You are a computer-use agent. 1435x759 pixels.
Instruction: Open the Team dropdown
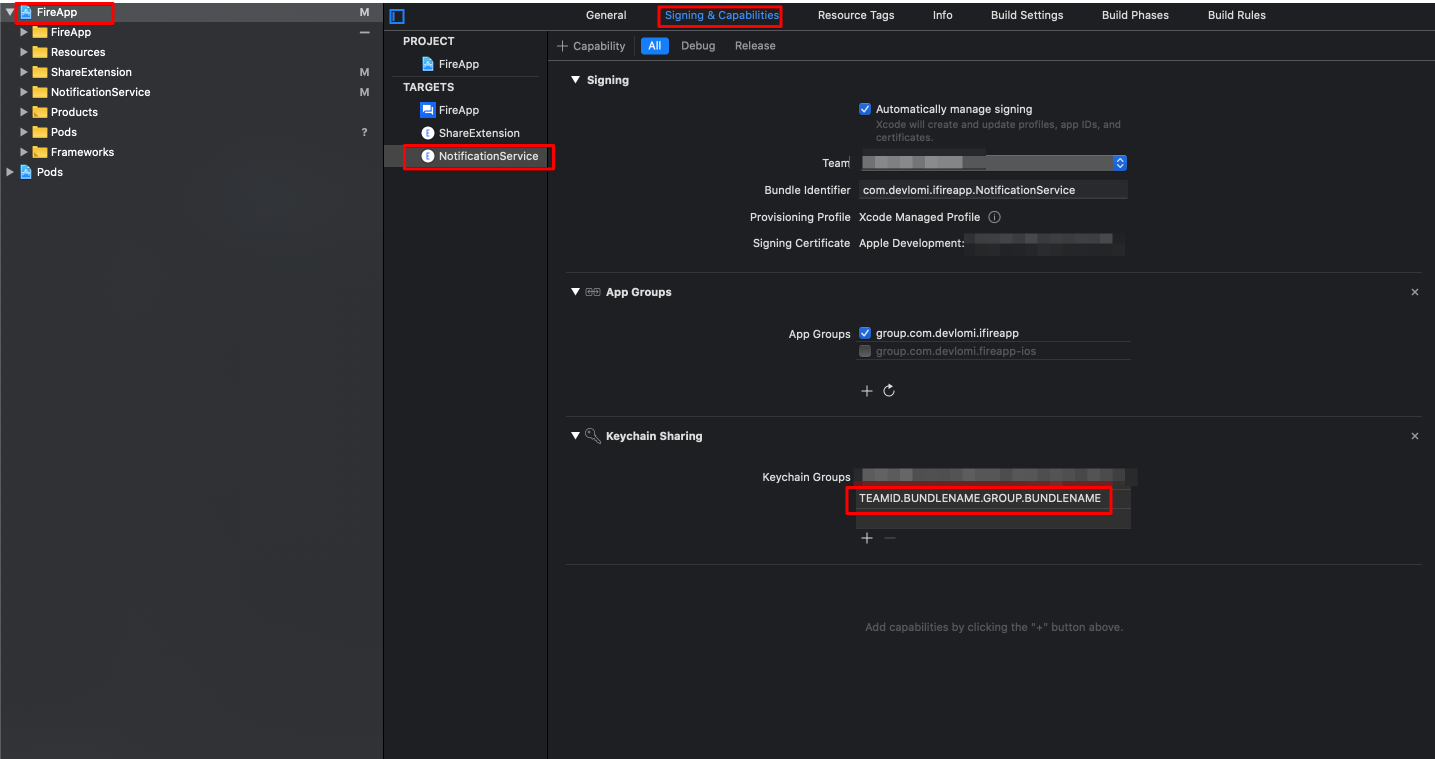pos(1120,163)
